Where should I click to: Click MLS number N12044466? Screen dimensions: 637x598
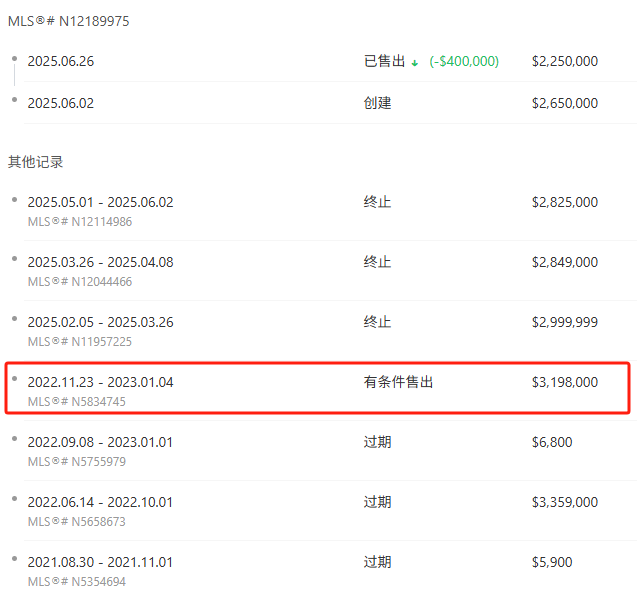click(x=79, y=282)
